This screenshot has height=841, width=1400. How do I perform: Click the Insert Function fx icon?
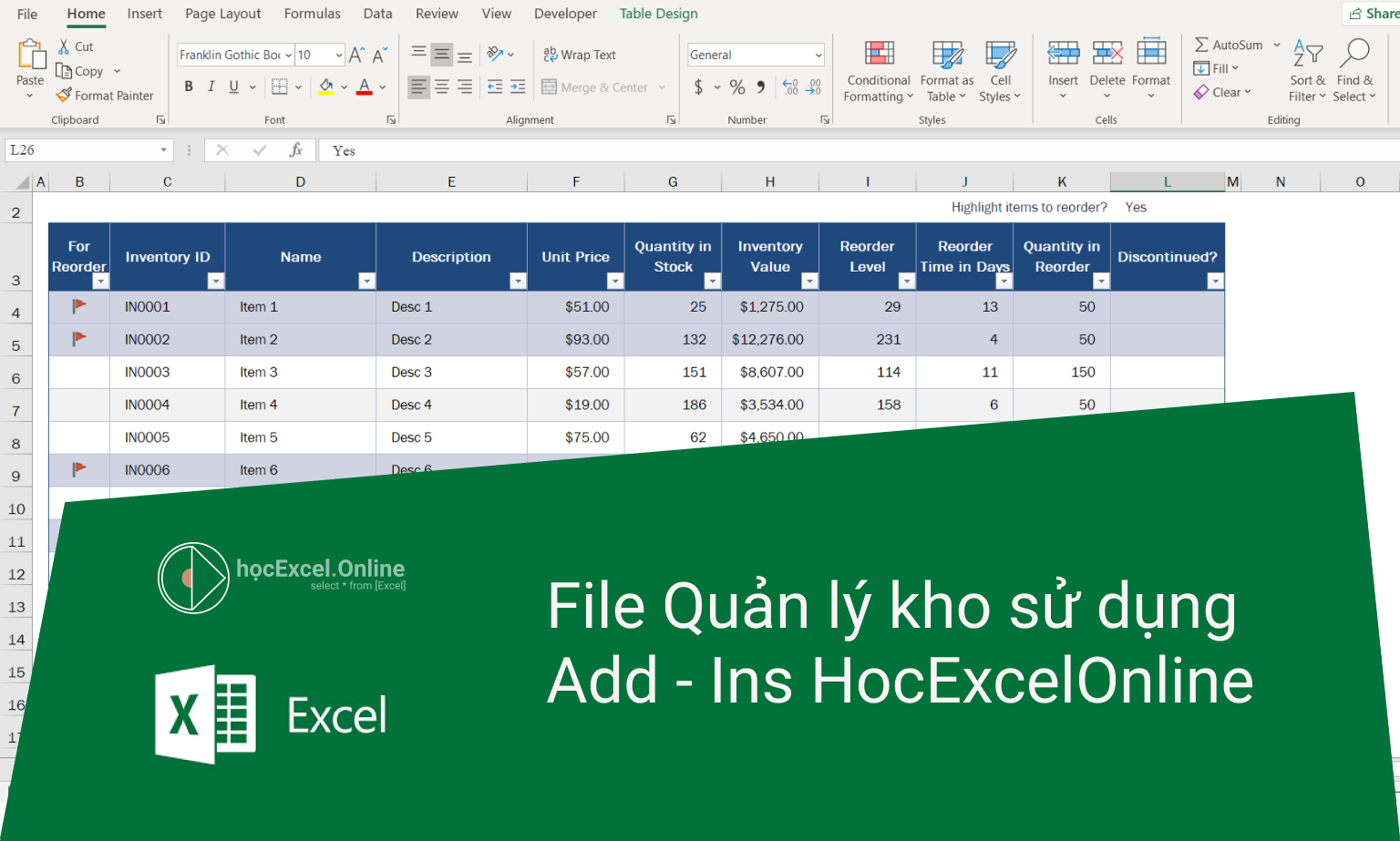(x=296, y=150)
